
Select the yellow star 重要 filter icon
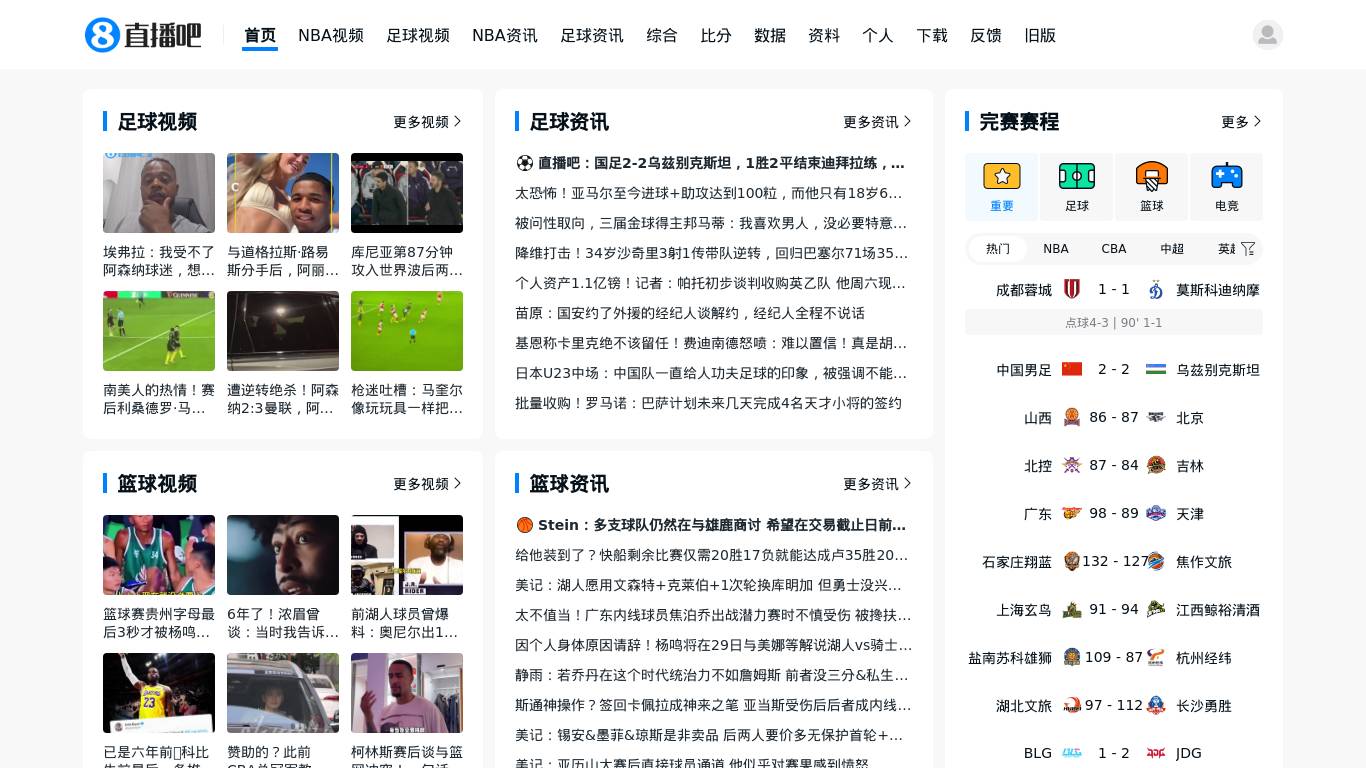point(1002,175)
